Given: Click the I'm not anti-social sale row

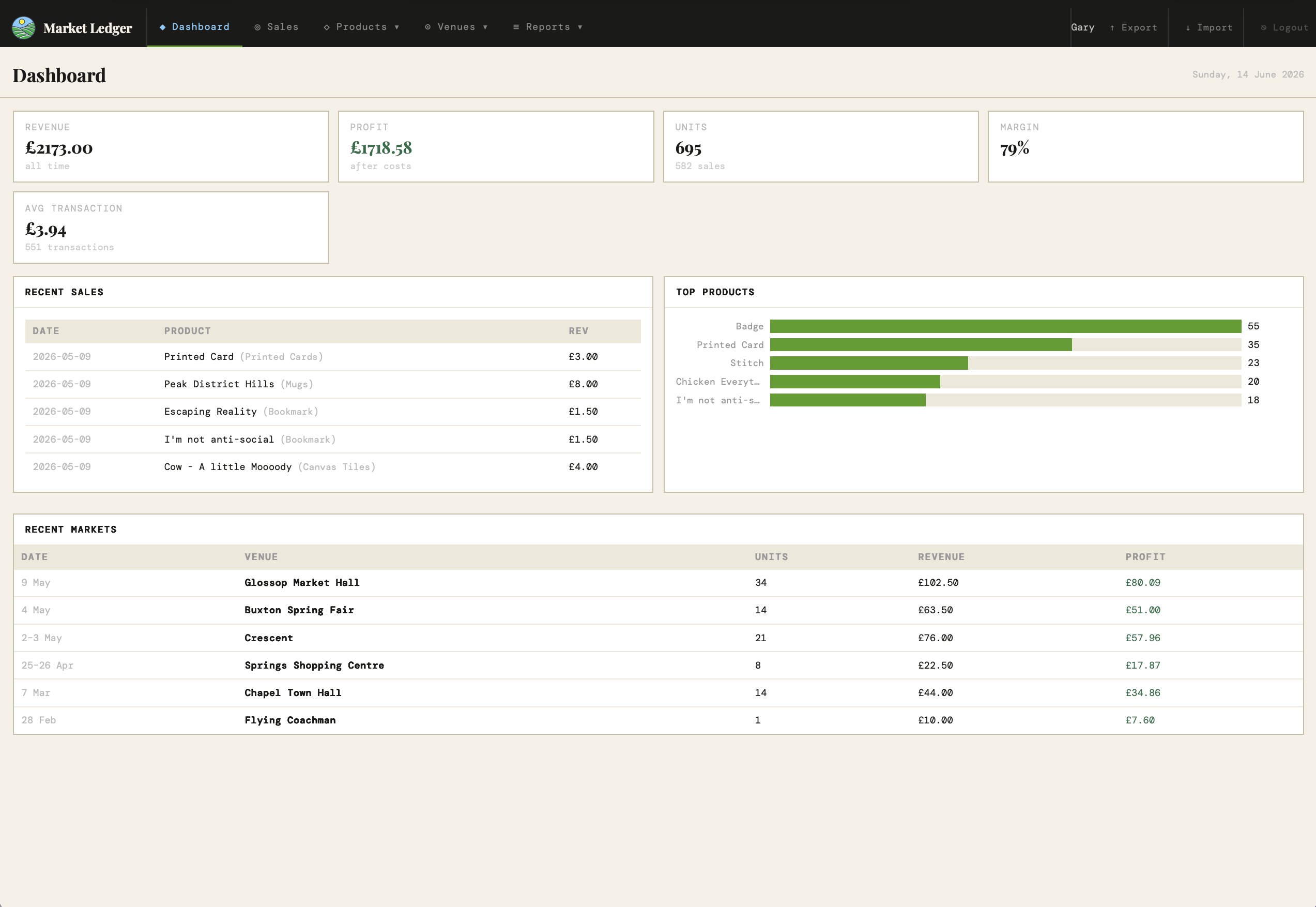Looking at the screenshot, I should [x=333, y=440].
